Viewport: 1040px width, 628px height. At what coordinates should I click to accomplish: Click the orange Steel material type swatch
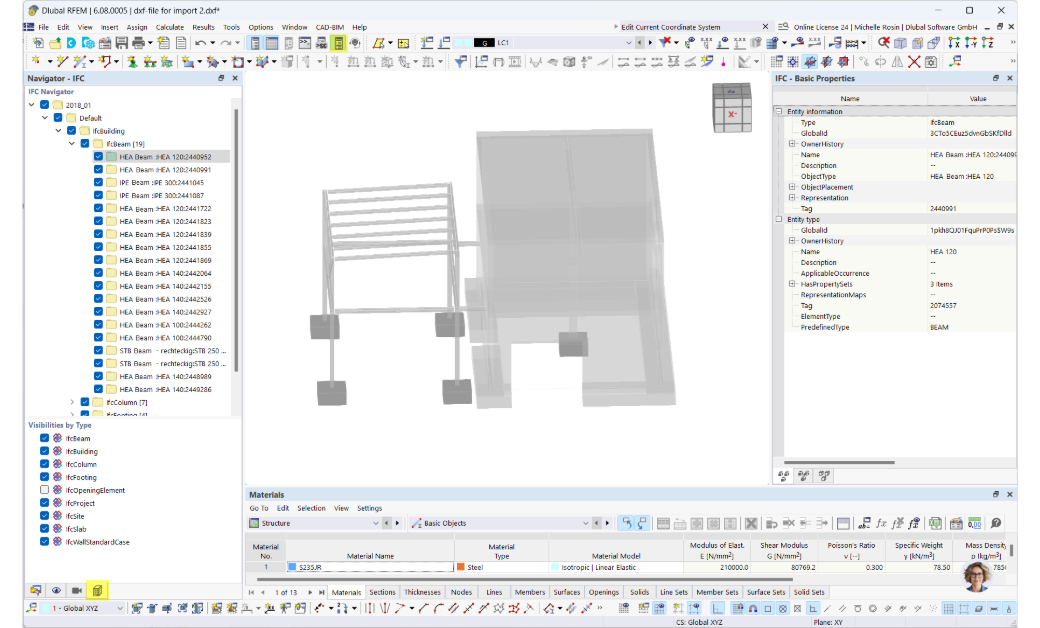[460, 567]
